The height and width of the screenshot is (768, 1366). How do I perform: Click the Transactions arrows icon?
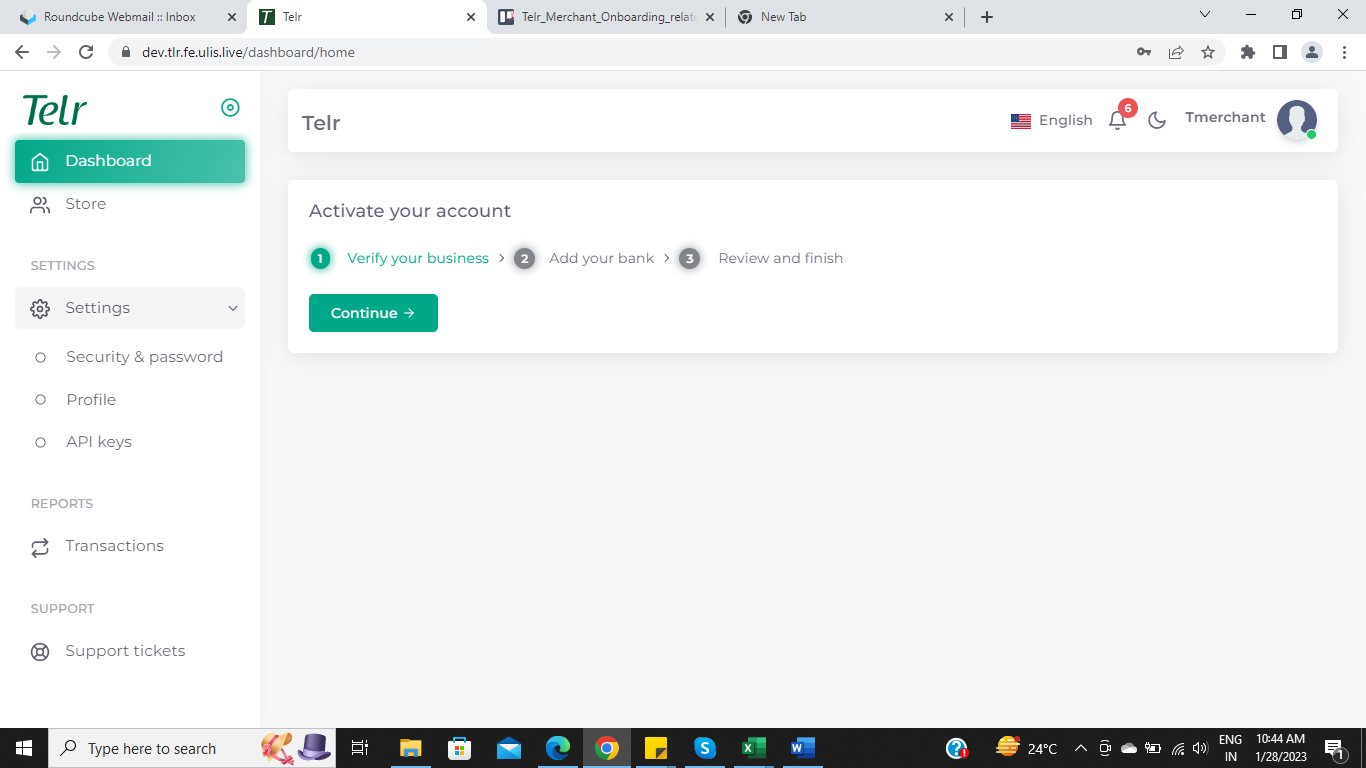tap(40, 547)
